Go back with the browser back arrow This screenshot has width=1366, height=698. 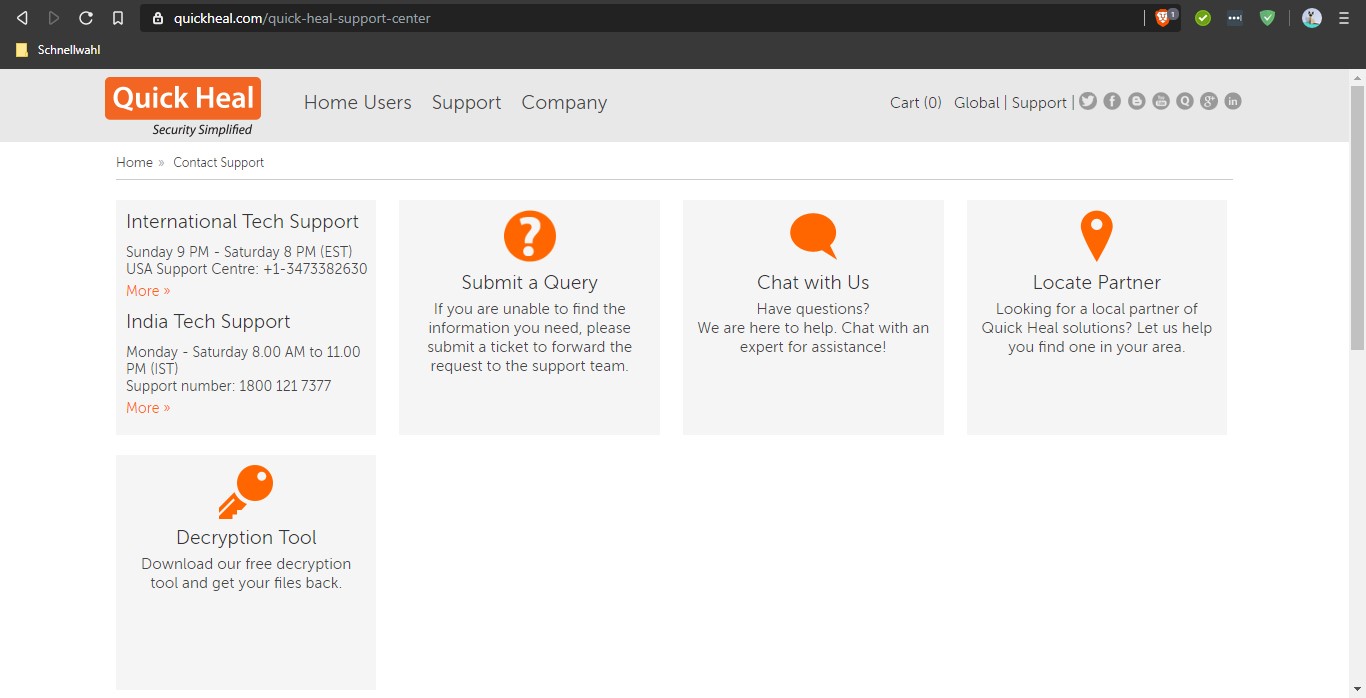(22, 18)
